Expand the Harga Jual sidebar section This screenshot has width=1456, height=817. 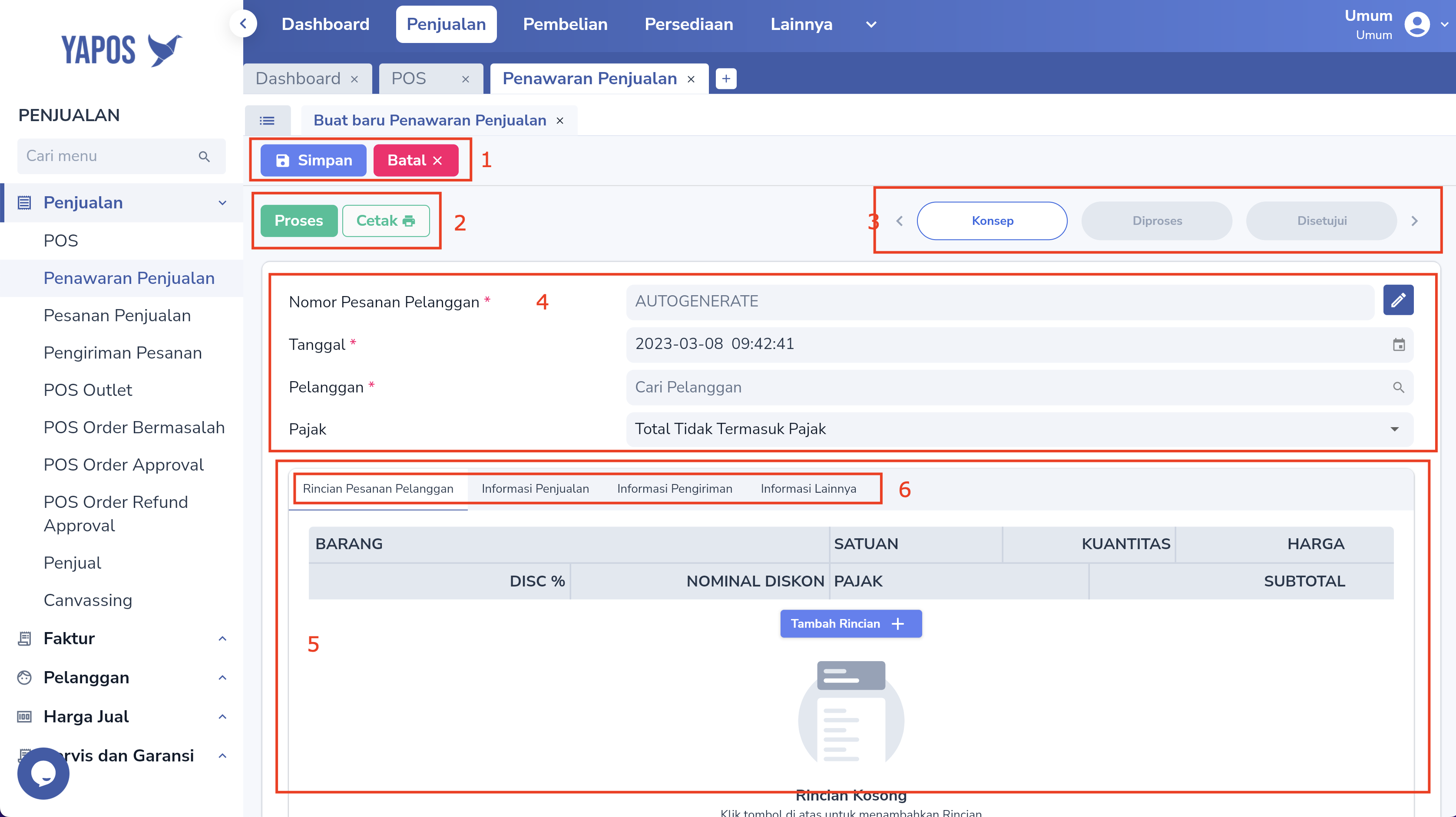pyautogui.click(x=223, y=716)
